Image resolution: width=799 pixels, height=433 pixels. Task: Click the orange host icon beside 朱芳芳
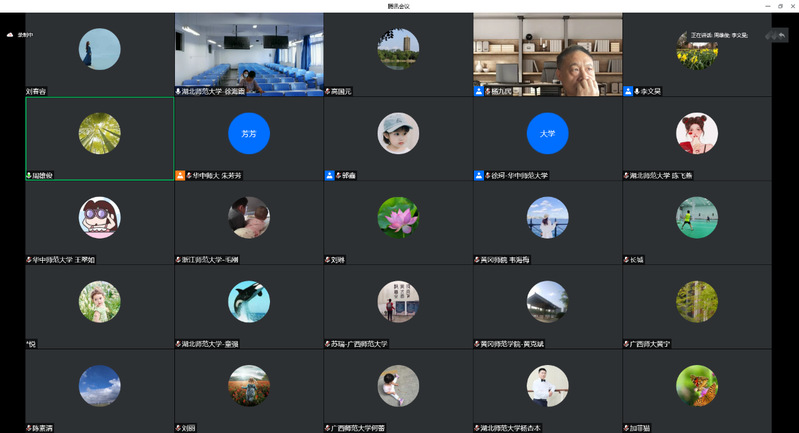pos(180,175)
